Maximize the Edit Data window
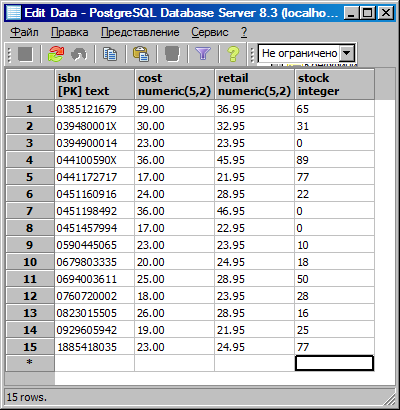 point(368,13)
